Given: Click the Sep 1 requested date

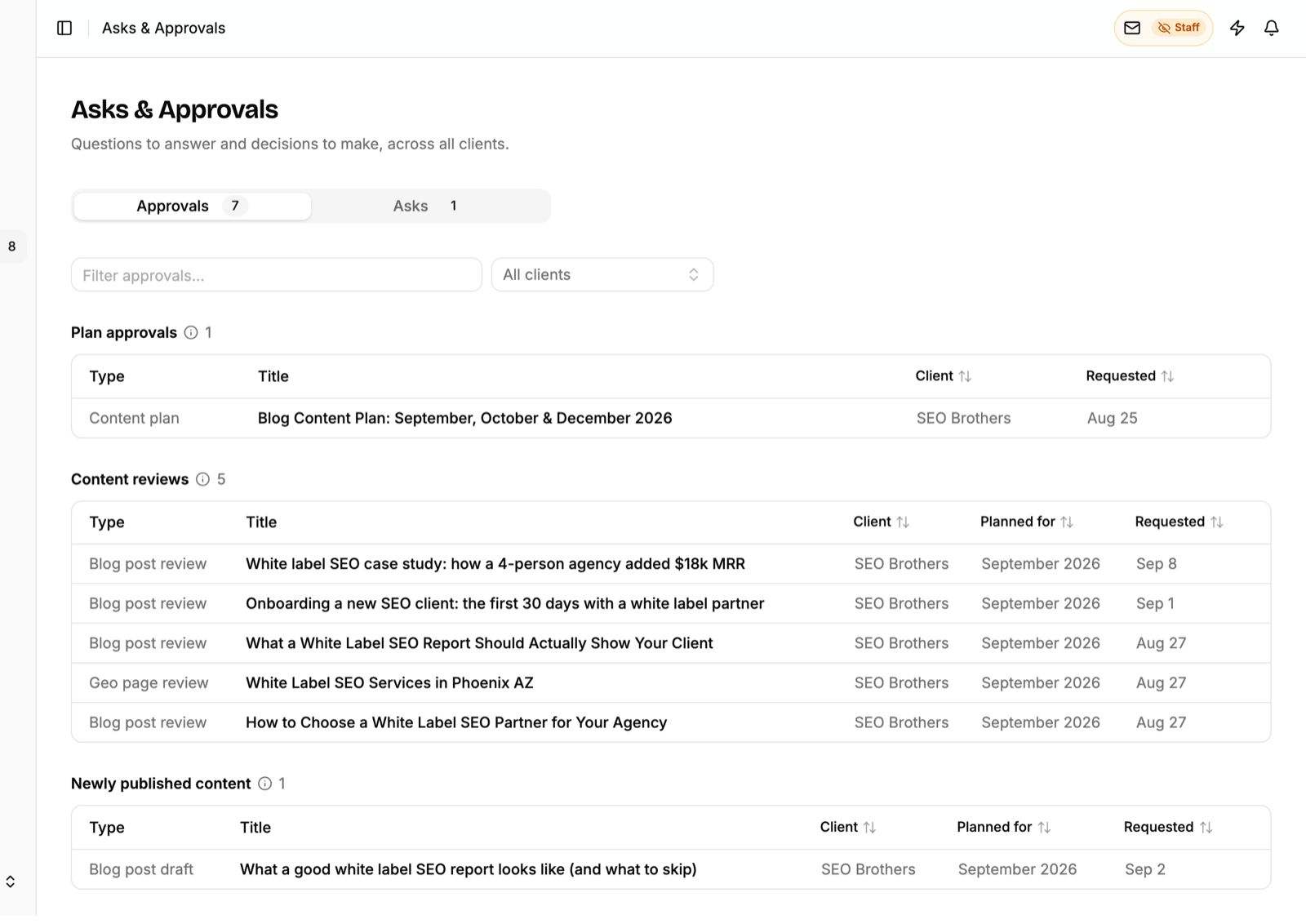Looking at the screenshot, I should pos(1155,603).
